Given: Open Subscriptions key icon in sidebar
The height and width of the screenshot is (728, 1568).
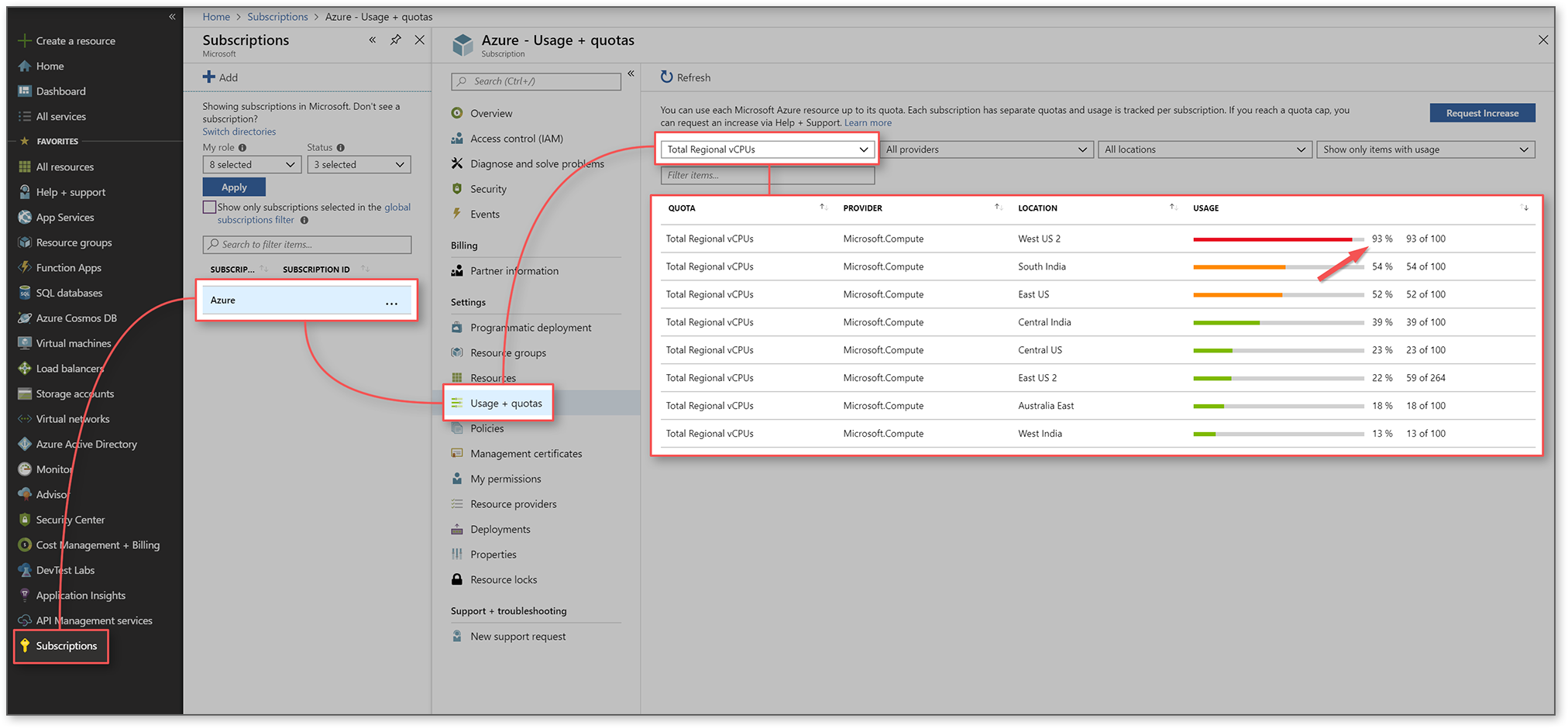Looking at the screenshot, I should point(25,645).
